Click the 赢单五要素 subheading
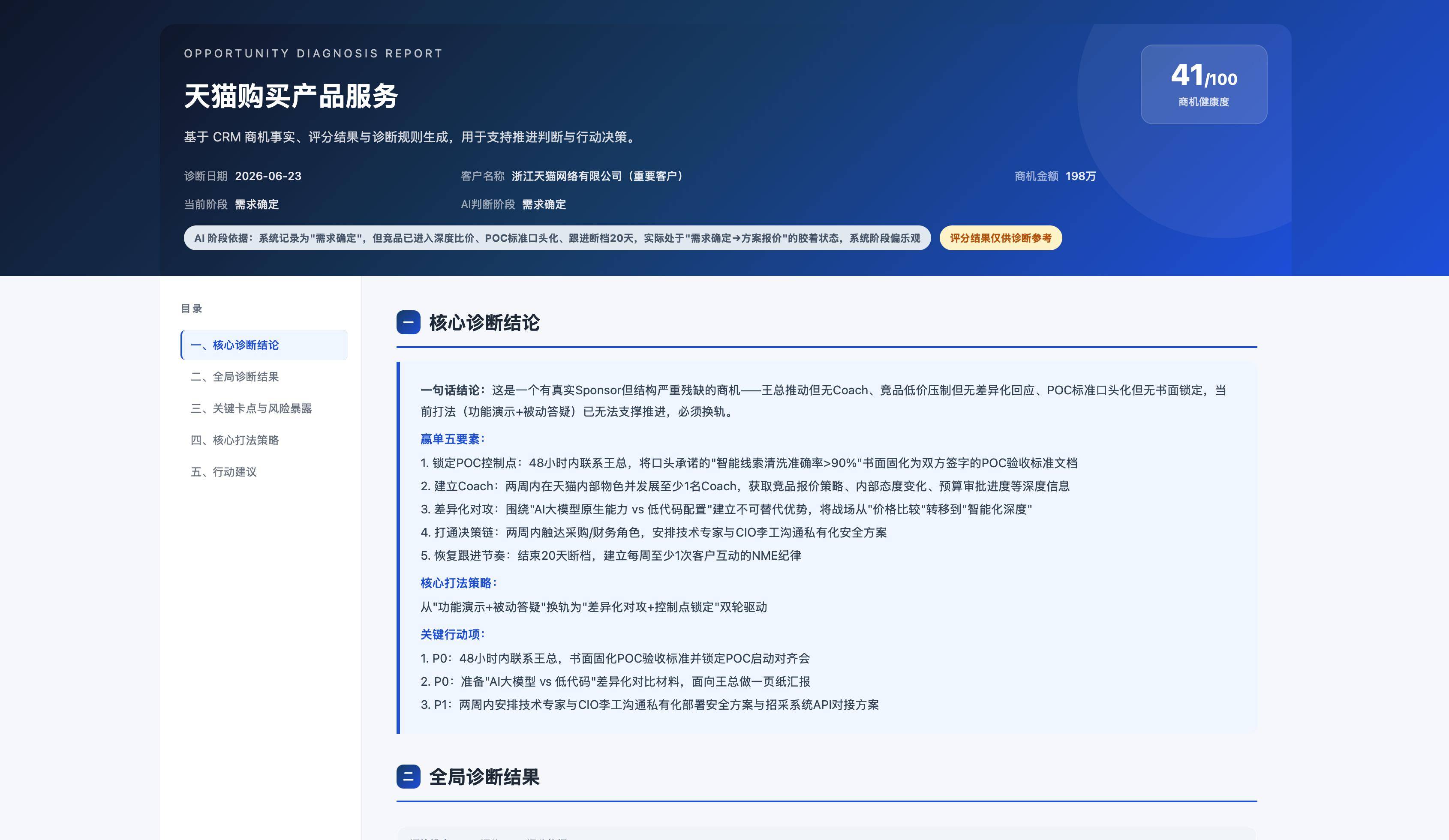This screenshot has height=840, width=1449. (x=453, y=439)
